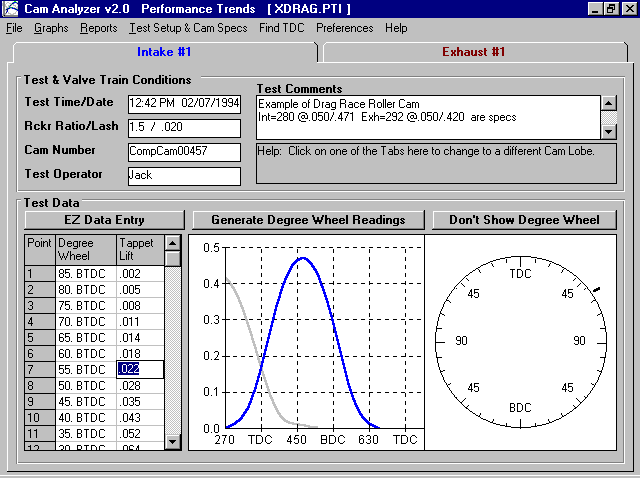Screen dimensions: 640x480
Task: Click the Rckr Ratio/Lash field
Action: pyautogui.click(x=184, y=128)
